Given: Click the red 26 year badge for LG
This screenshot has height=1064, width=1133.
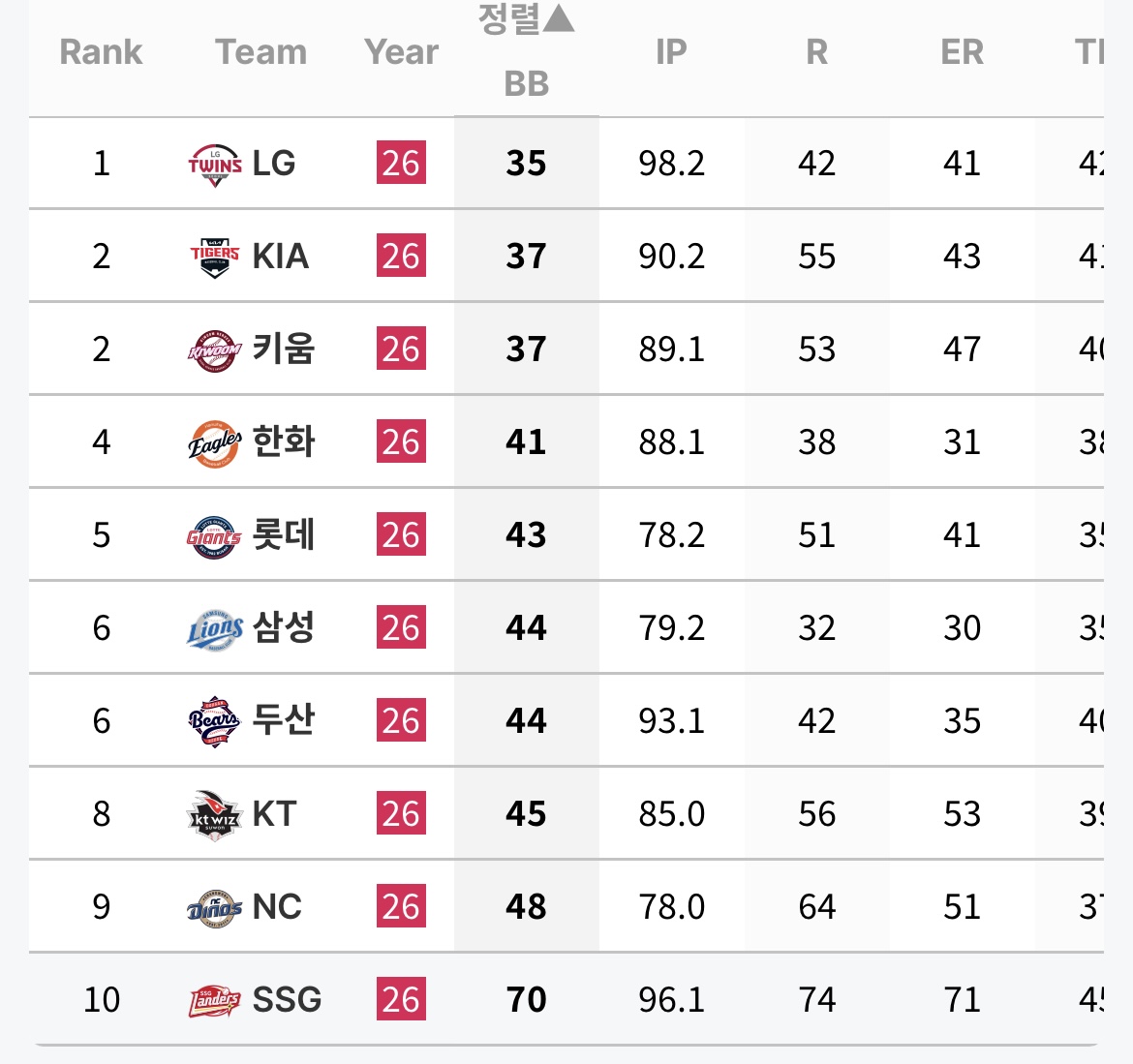Looking at the screenshot, I should click(x=401, y=163).
